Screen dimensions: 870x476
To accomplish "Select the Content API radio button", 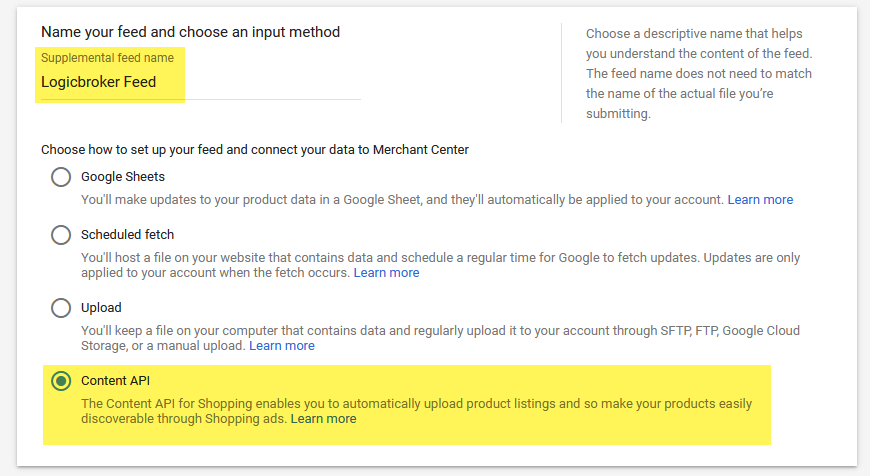I will [x=61, y=381].
